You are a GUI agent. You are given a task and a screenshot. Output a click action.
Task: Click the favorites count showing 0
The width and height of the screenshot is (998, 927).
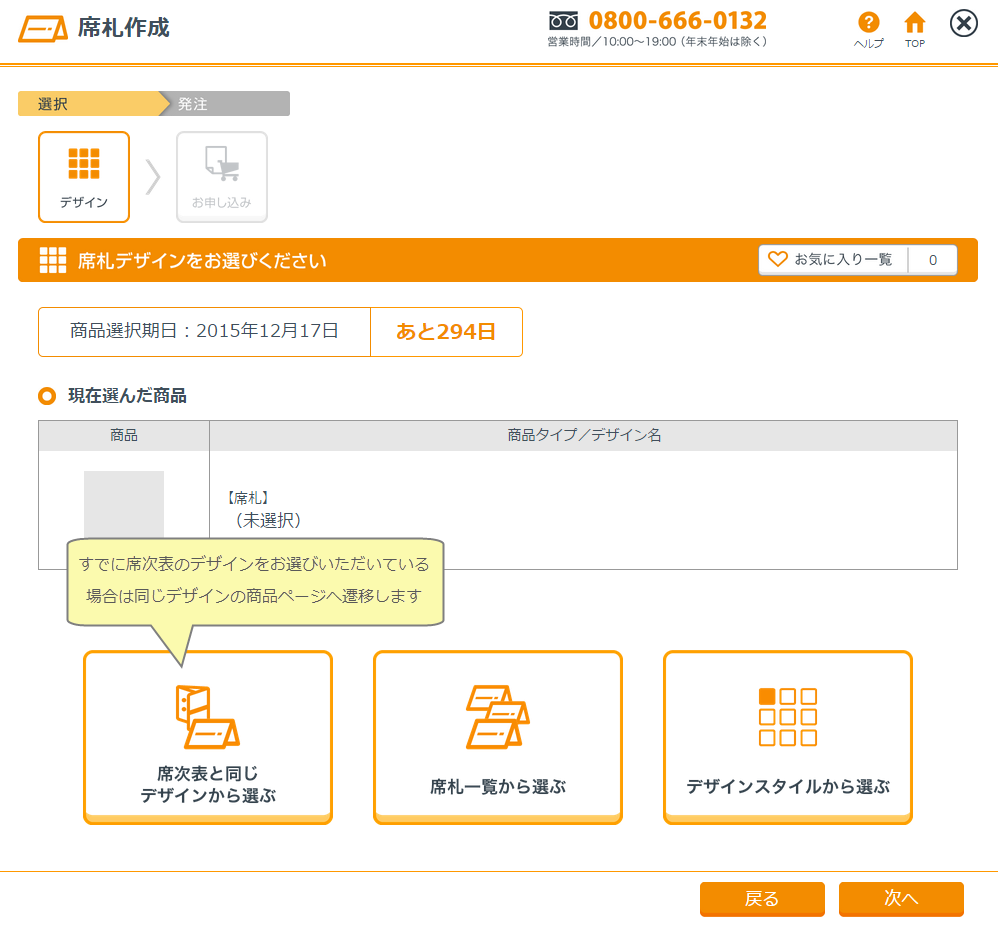click(x=932, y=260)
